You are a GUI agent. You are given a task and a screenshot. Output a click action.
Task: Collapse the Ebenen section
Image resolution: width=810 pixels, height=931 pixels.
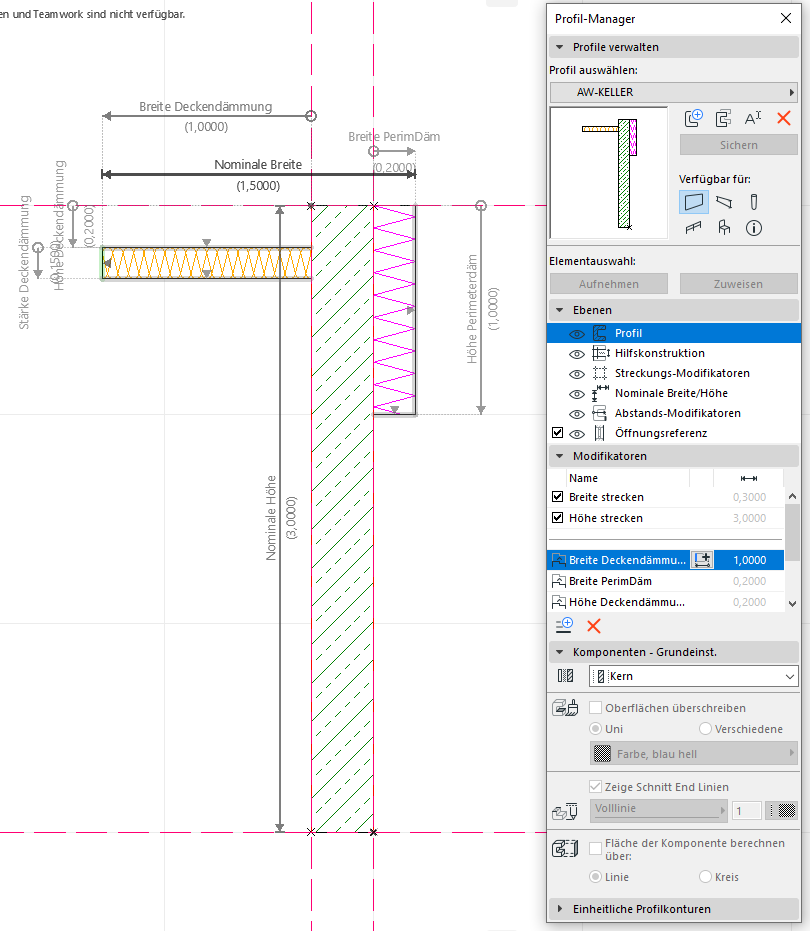558,310
